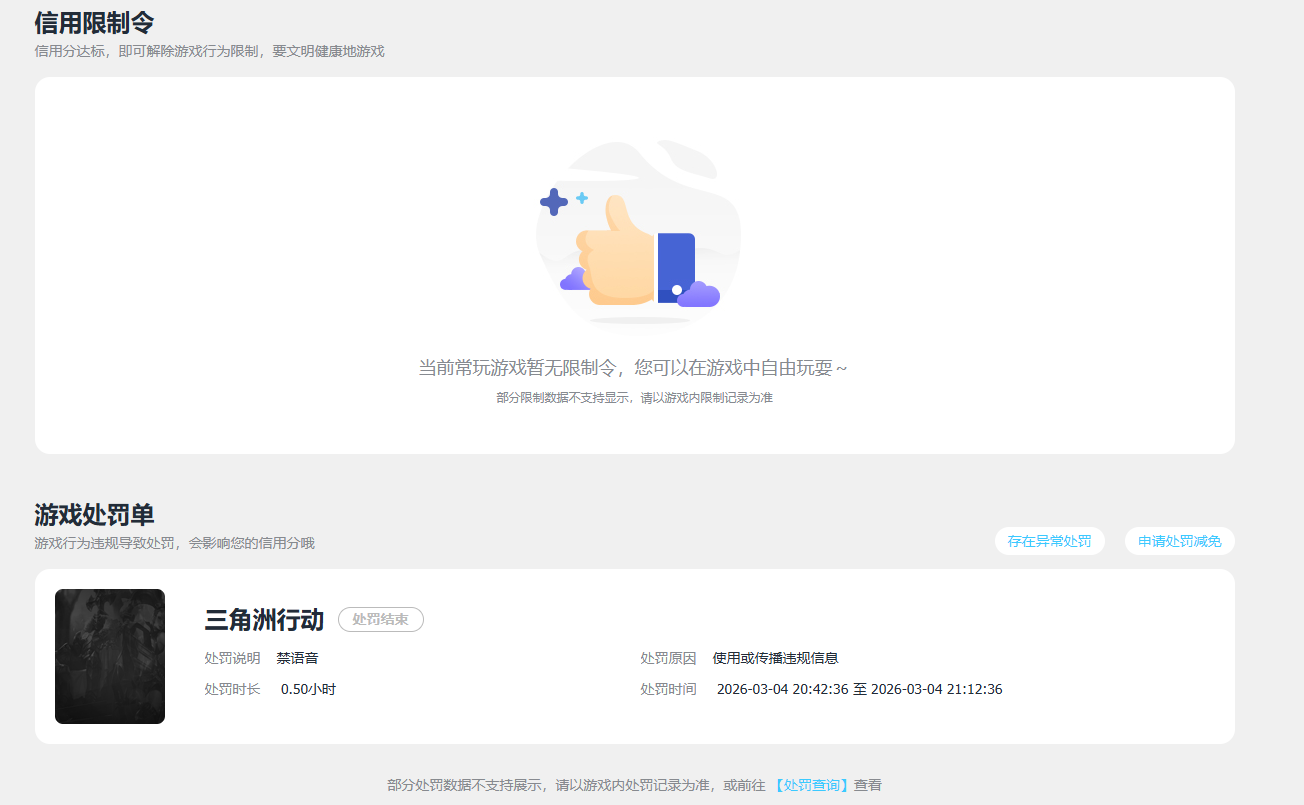Select the 禁语音 penalty description value
The height and width of the screenshot is (805, 1304).
(x=297, y=658)
